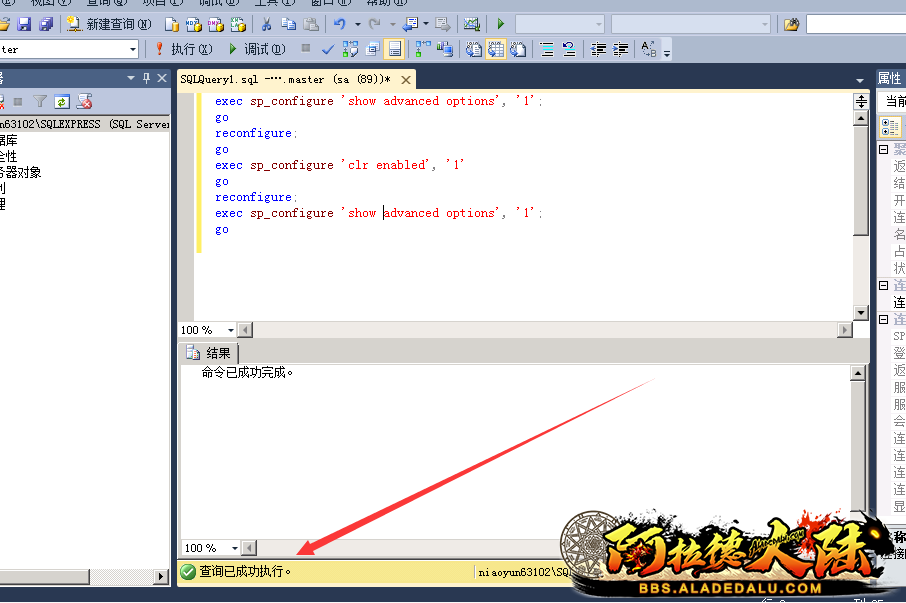Open the editor zoom 100 % dropdown
This screenshot has width=906, height=603.
pyautogui.click(x=230, y=330)
